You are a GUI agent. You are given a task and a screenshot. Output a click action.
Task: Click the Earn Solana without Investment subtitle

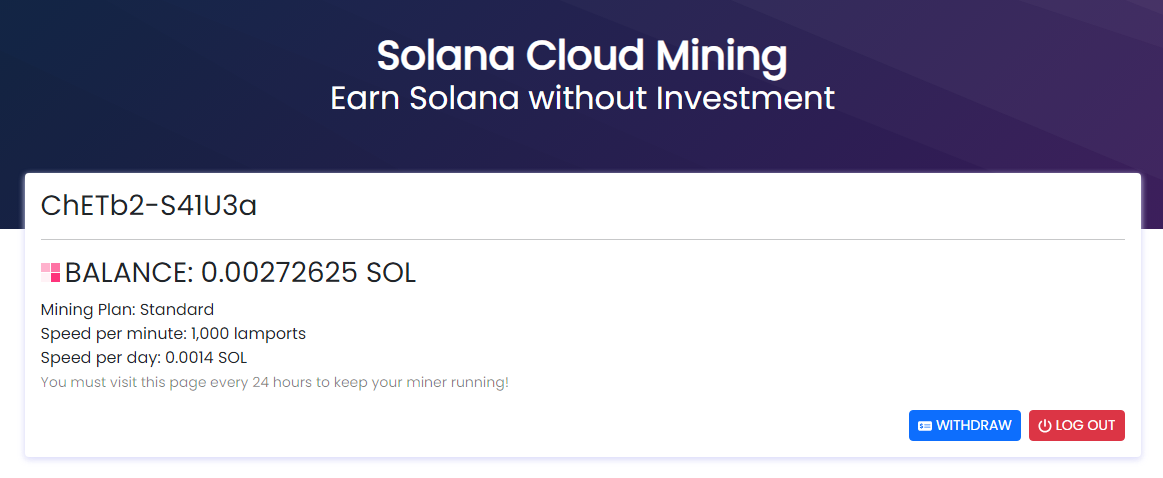(x=582, y=98)
